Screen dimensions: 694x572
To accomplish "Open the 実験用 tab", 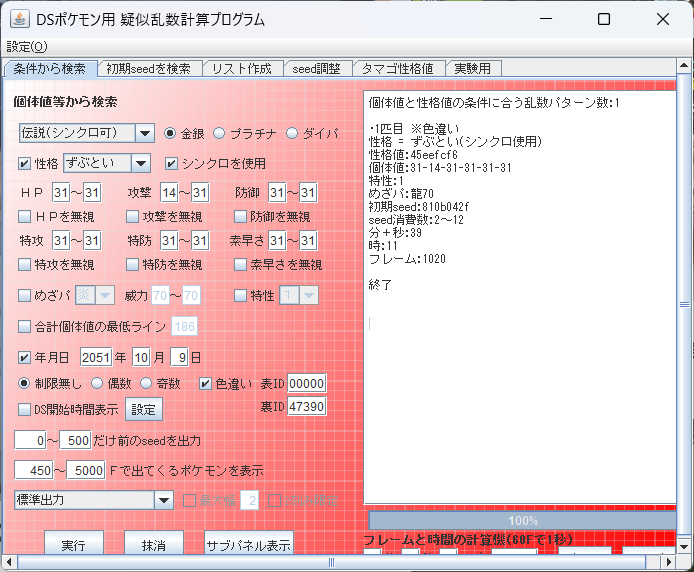I will point(472,69).
